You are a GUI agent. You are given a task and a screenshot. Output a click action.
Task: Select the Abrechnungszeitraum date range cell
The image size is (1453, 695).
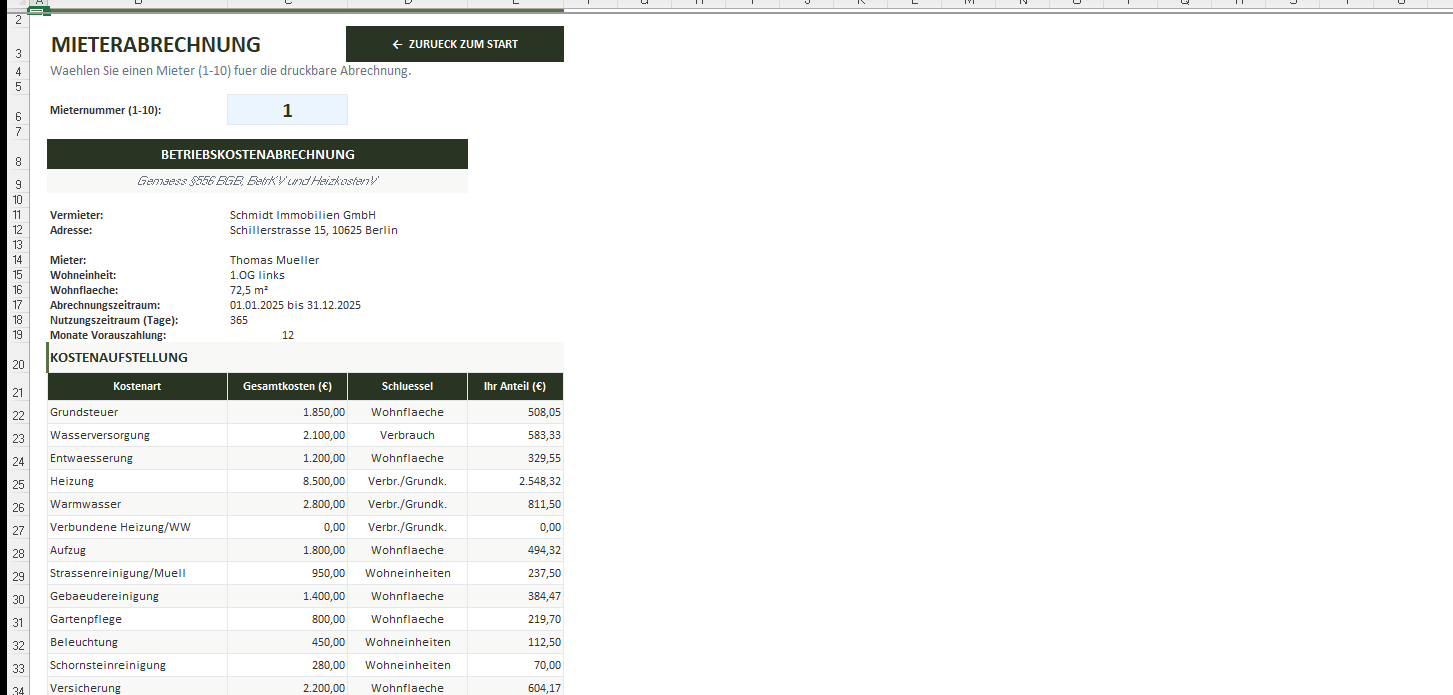click(295, 305)
